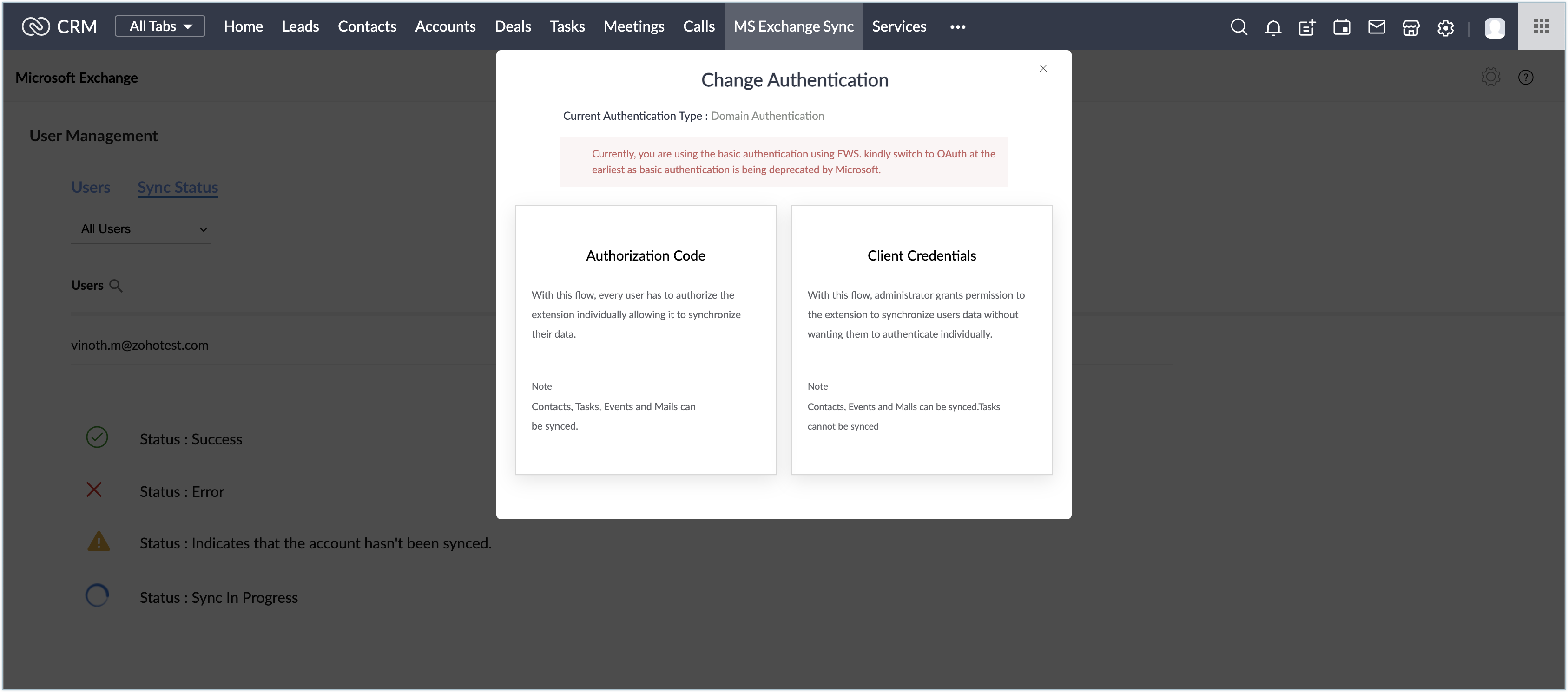
Task: Click the quick create record icon
Action: pyautogui.click(x=1307, y=27)
